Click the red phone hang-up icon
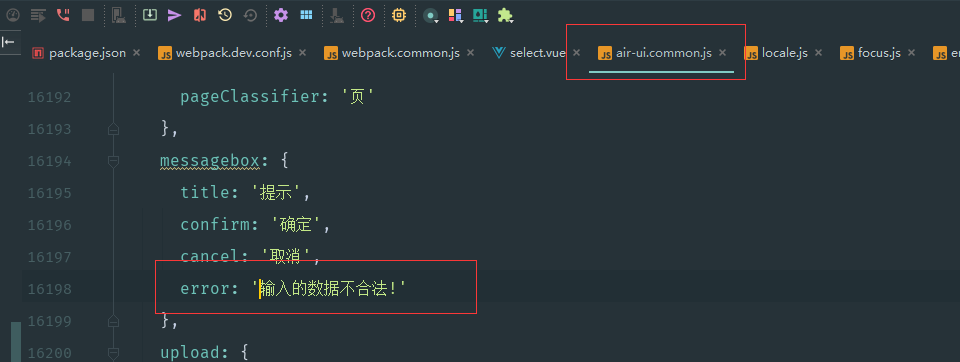960x362 pixels. pyautogui.click(x=62, y=15)
